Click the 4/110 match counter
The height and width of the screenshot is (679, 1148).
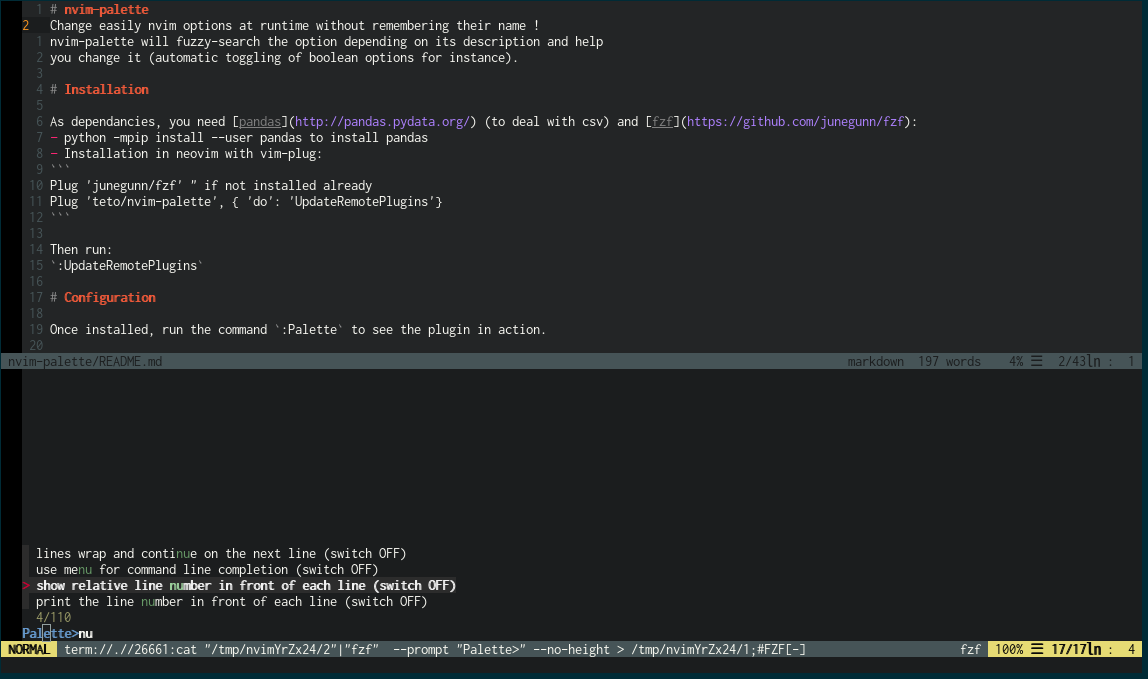coord(53,617)
